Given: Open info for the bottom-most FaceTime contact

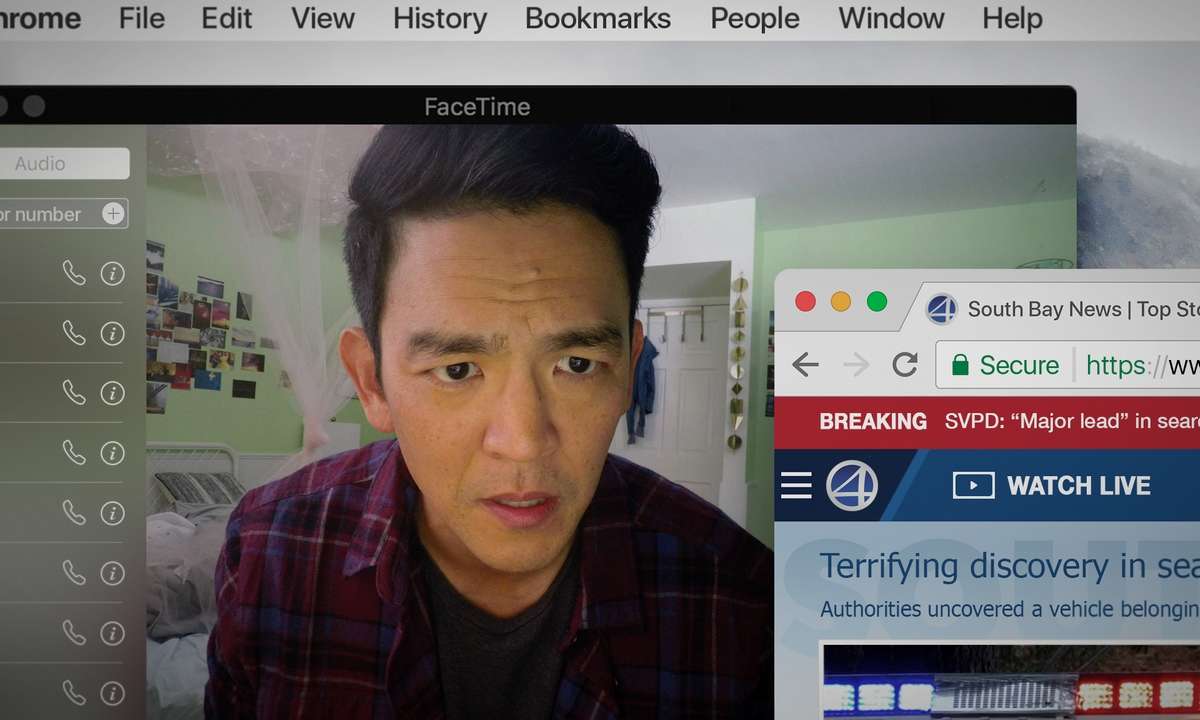Looking at the screenshot, I should (x=113, y=693).
